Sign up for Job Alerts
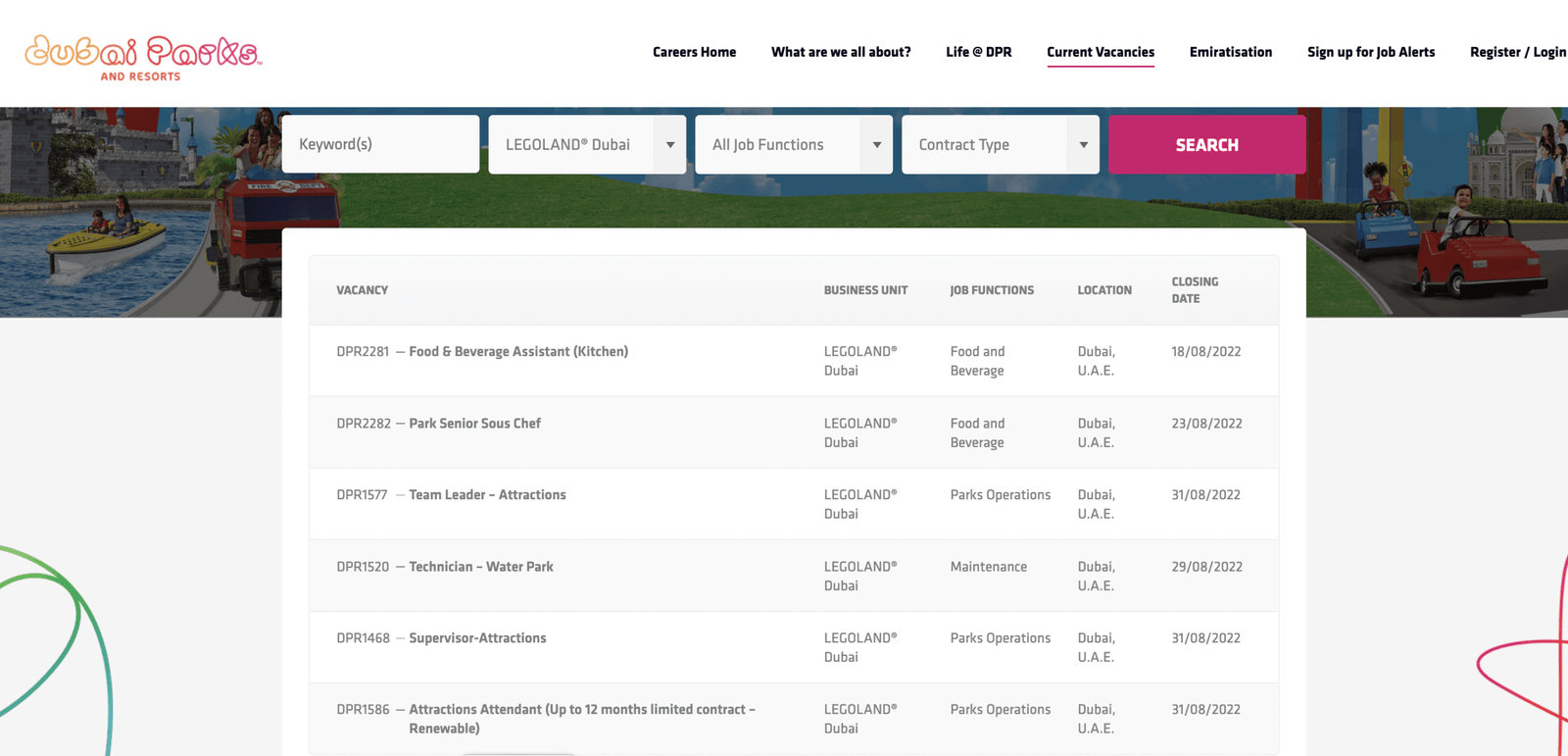Image resolution: width=1568 pixels, height=756 pixels. [1370, 52]
